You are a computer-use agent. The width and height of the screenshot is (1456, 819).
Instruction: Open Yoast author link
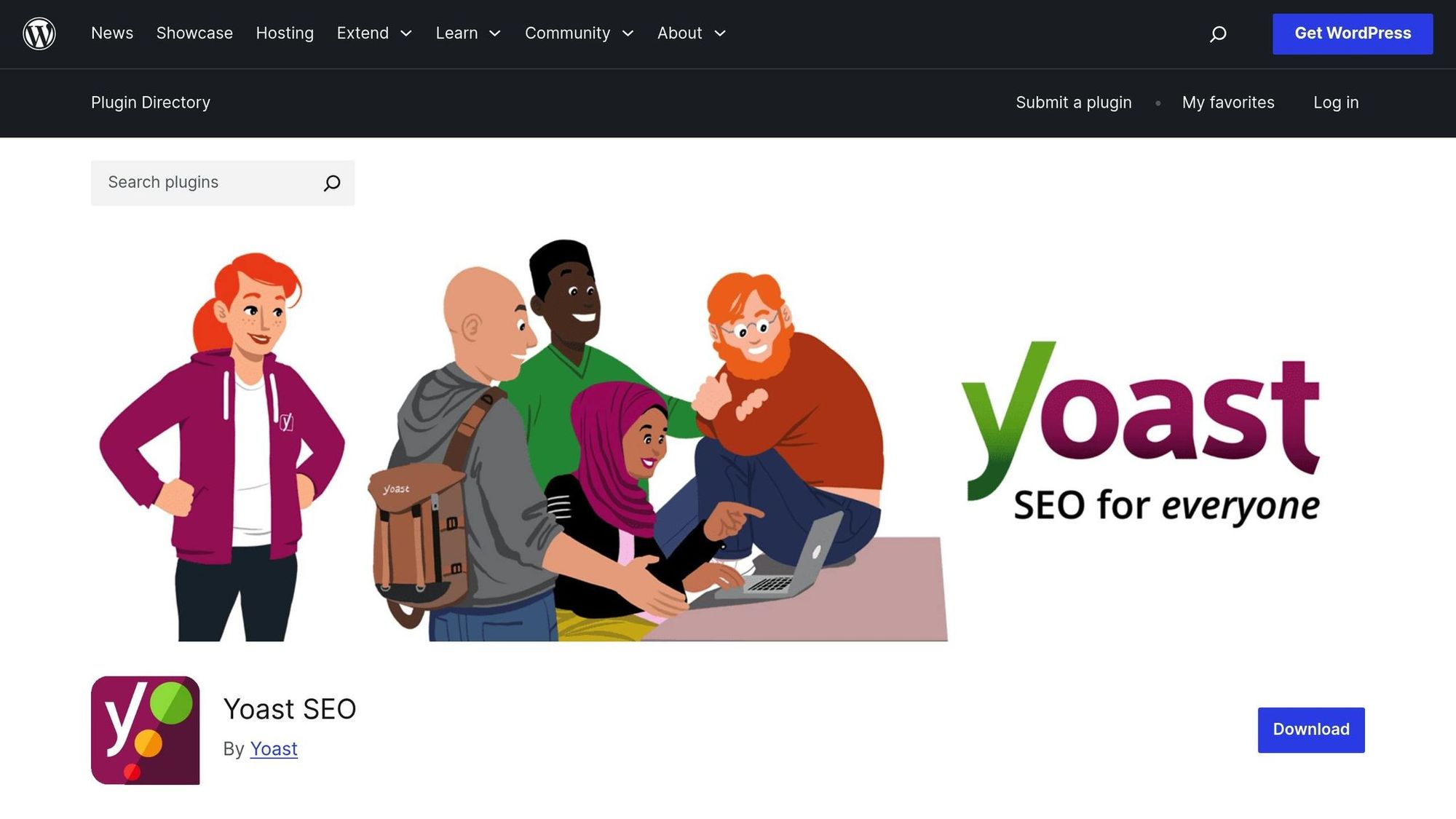coord(274,748)
